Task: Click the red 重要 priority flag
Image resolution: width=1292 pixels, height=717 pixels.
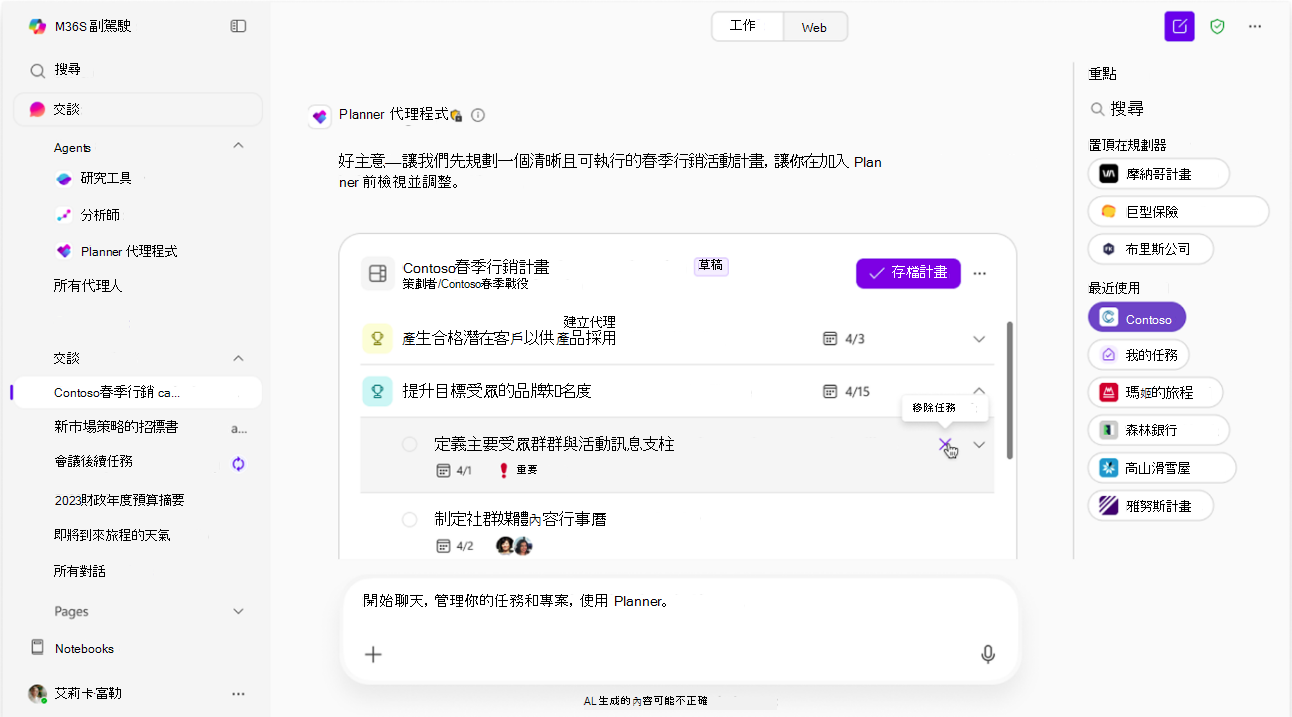Action: click(504, 470)
